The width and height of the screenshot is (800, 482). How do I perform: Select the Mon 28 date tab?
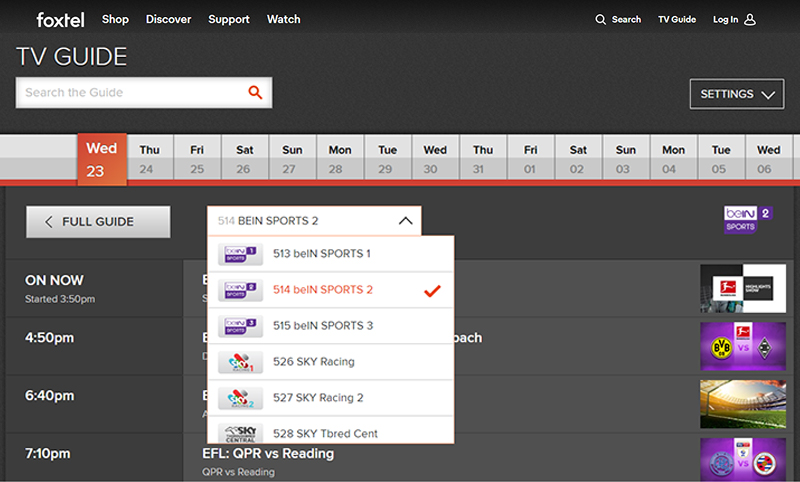(340, 157)
